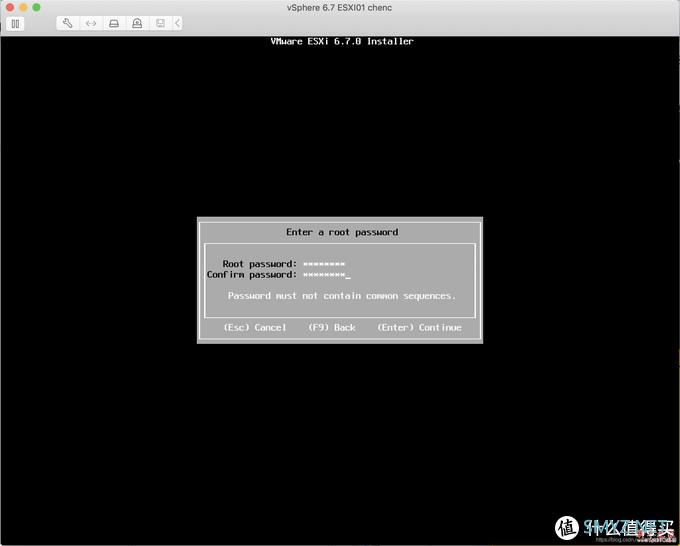
Task: Click the hard disk device icon
Action: point(114,23)
